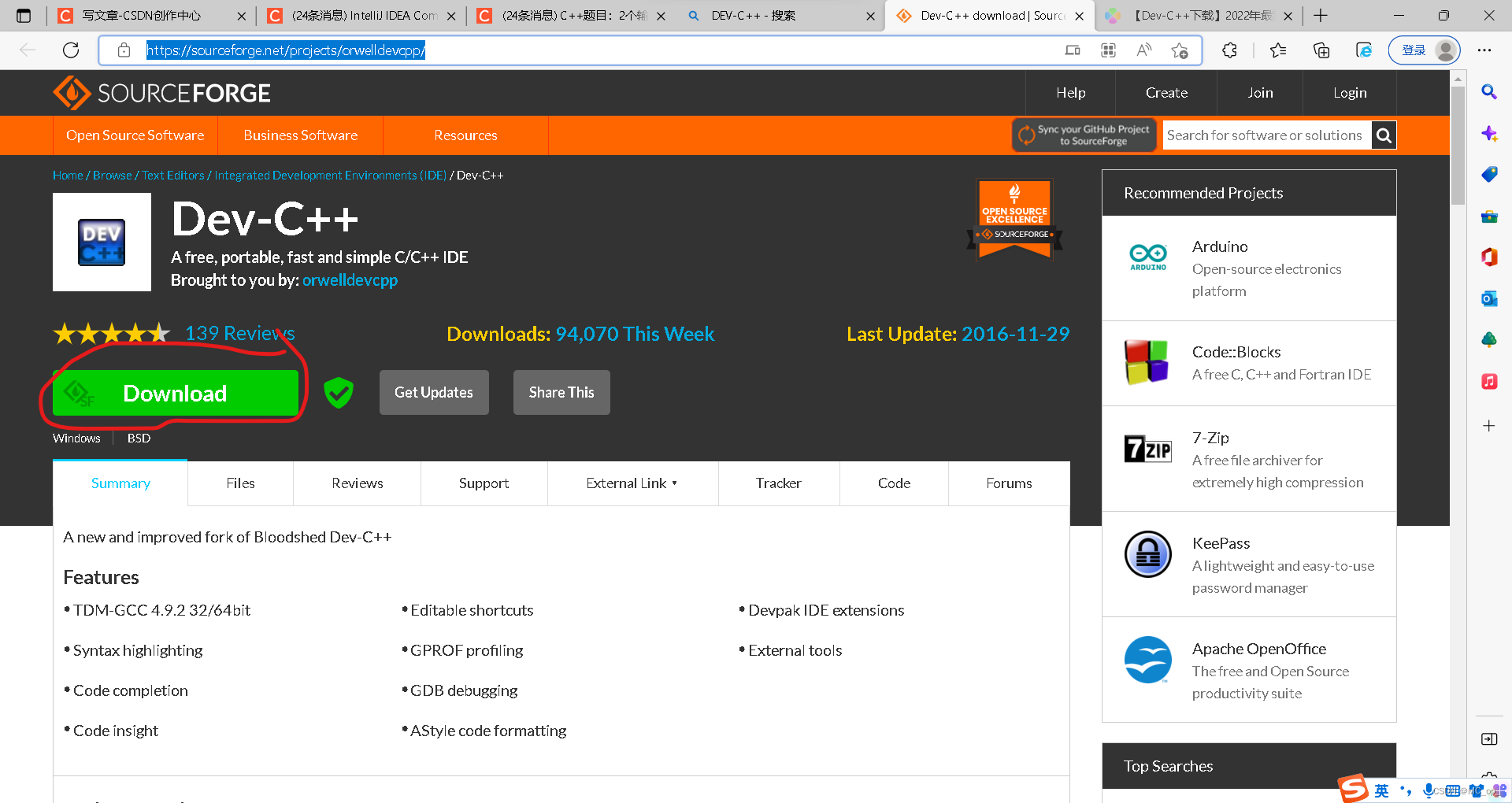Open the Create link in header
This screenshot has height=803, width=1512.
(x=1166, y=93)
